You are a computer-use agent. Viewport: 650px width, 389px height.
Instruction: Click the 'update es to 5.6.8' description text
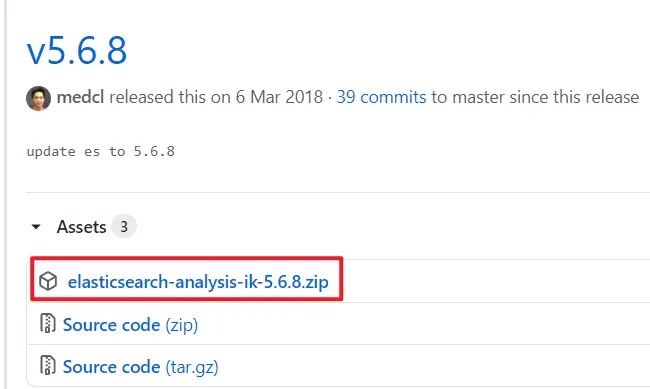[101, 151]
